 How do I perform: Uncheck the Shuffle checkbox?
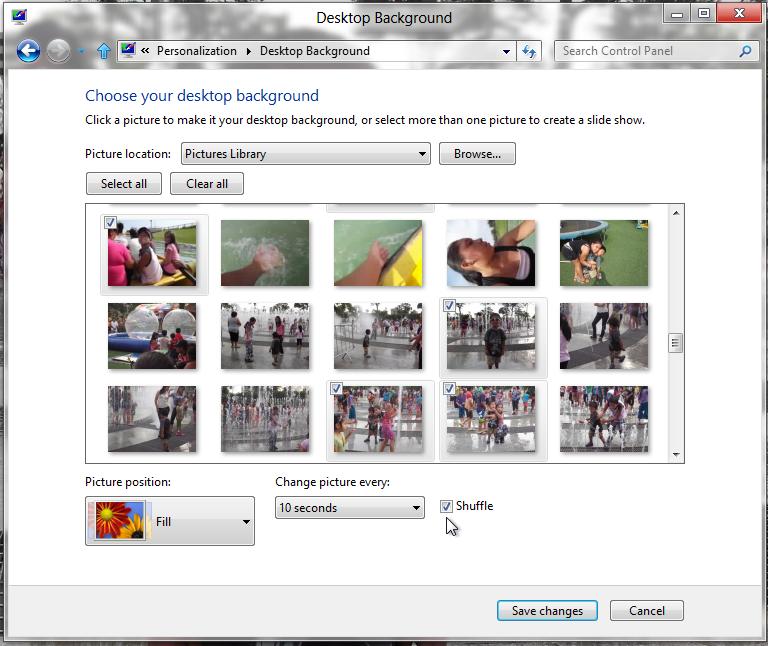point(447,507)
